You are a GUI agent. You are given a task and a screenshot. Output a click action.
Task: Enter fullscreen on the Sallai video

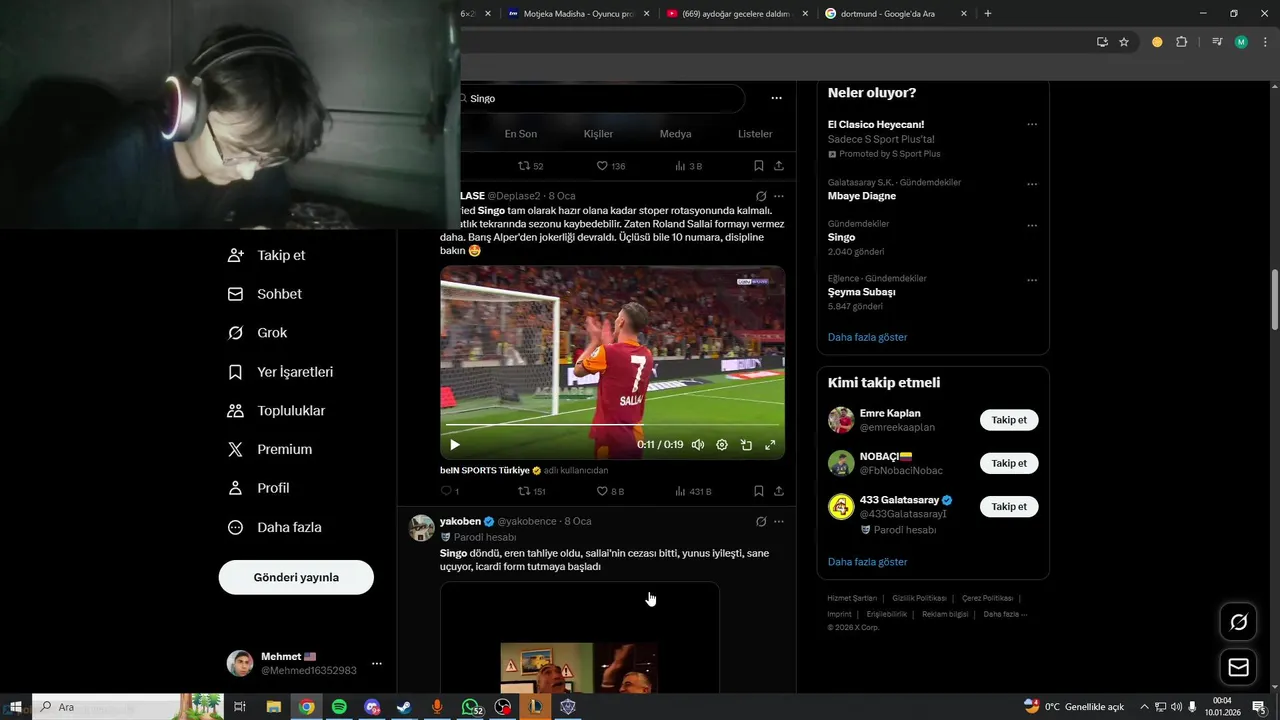[x=770, y=445]
